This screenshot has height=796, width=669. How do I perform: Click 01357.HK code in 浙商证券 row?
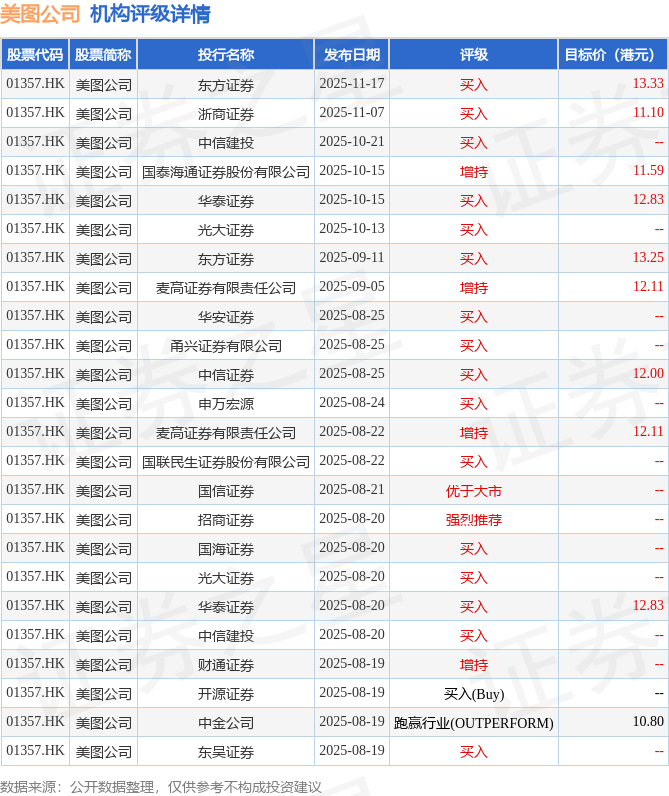pos(35,112)
